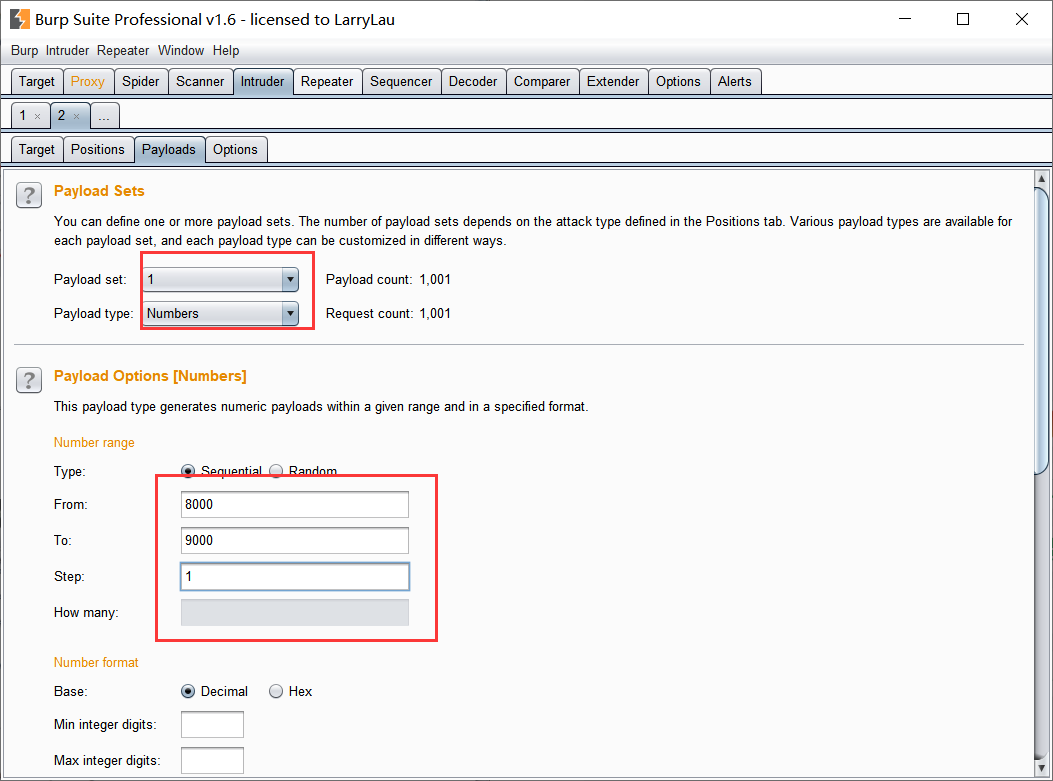Select the Payloads sub-tab
Screen dimensions: 1053x781
[169, 150]
